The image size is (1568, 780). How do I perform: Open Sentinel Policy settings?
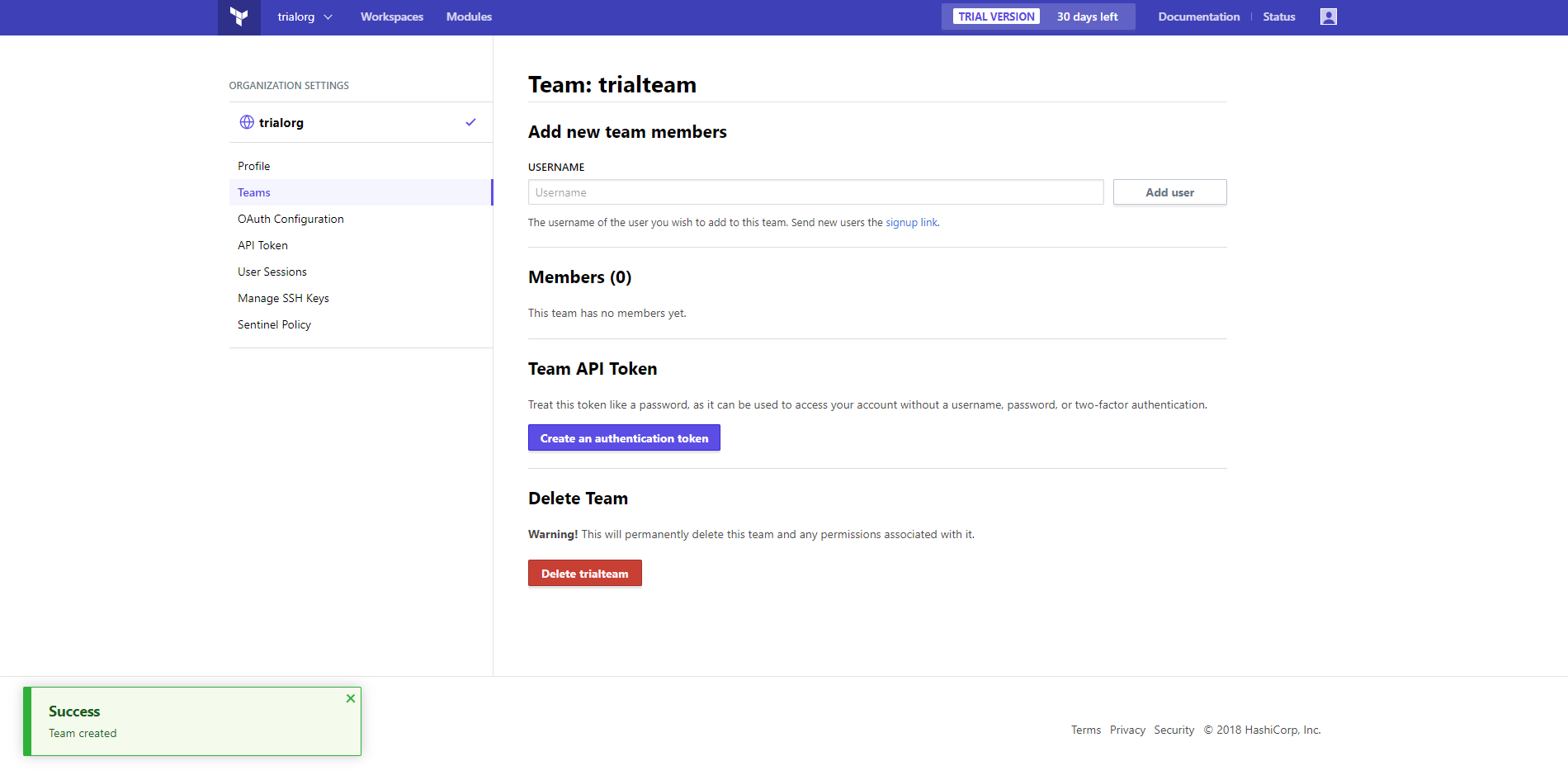point(361,324)
